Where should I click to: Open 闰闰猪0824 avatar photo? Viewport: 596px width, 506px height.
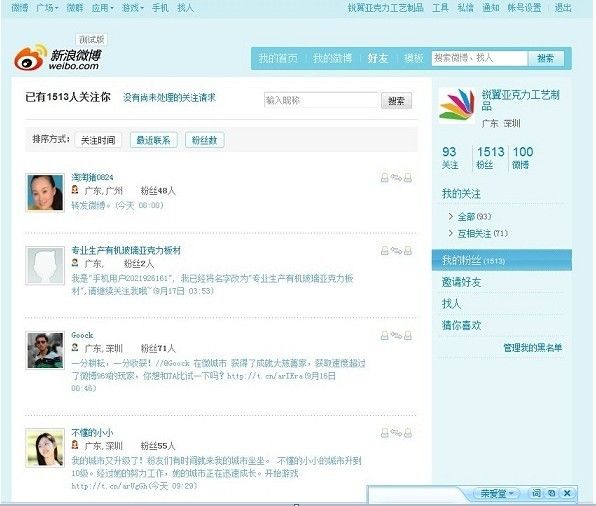coord(45,193)
